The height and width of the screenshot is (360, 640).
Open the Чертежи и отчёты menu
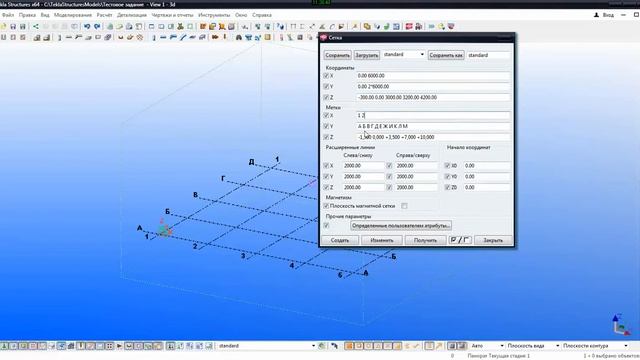172,15
